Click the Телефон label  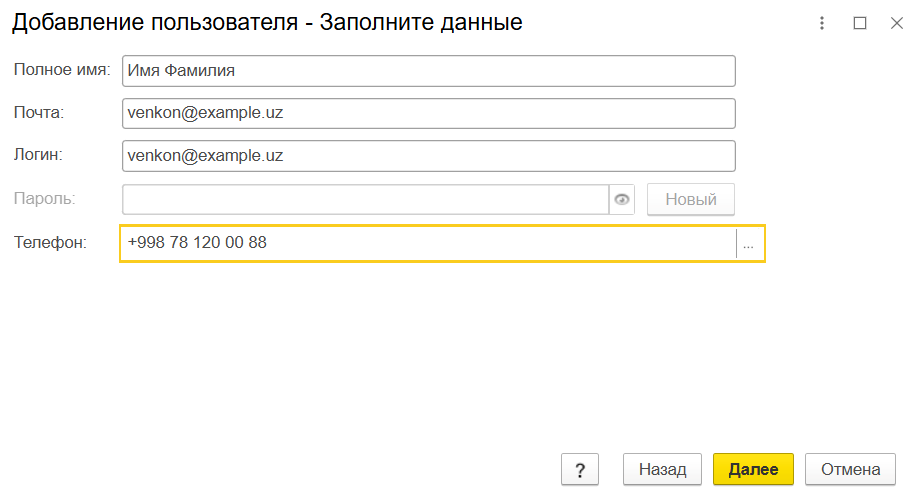click(50, 241)
